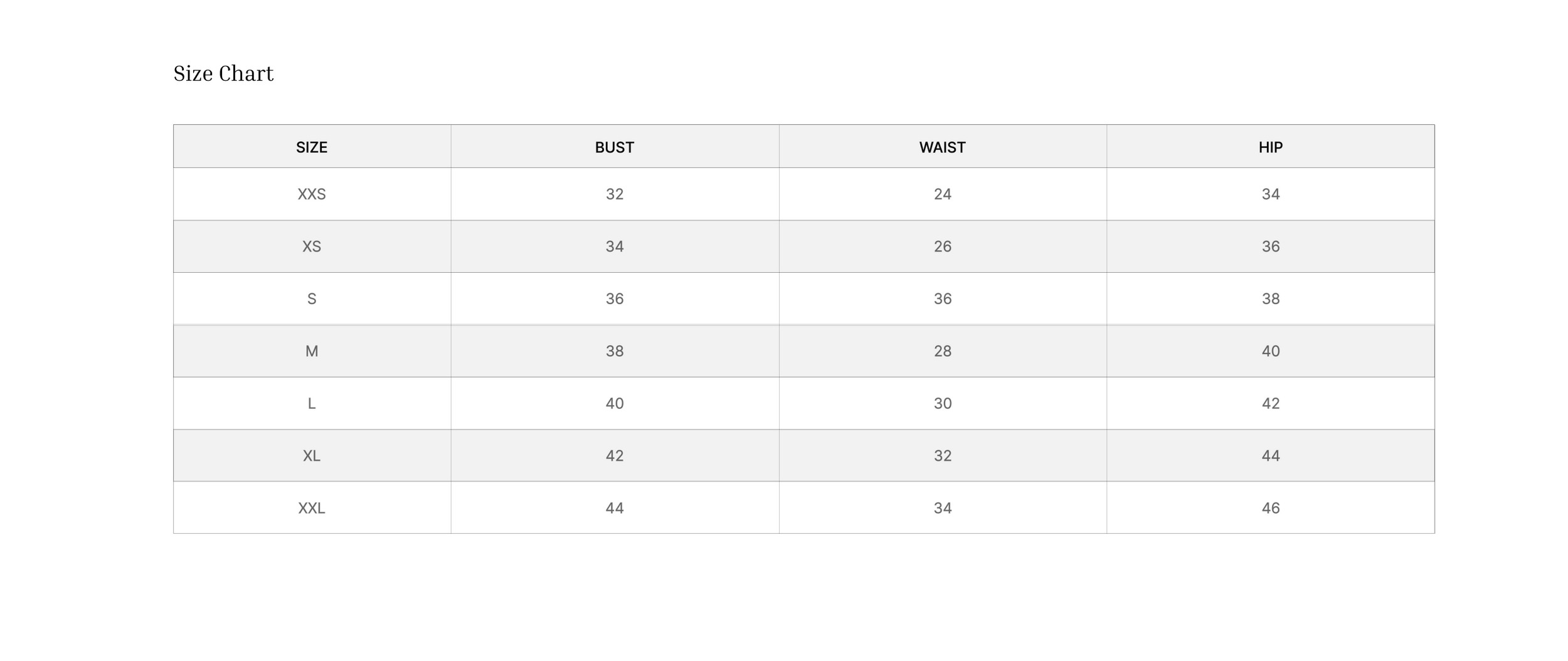Select hip value 40 in M row
This screenshot has width=1568, height=661.
[x=1271, y=351]
